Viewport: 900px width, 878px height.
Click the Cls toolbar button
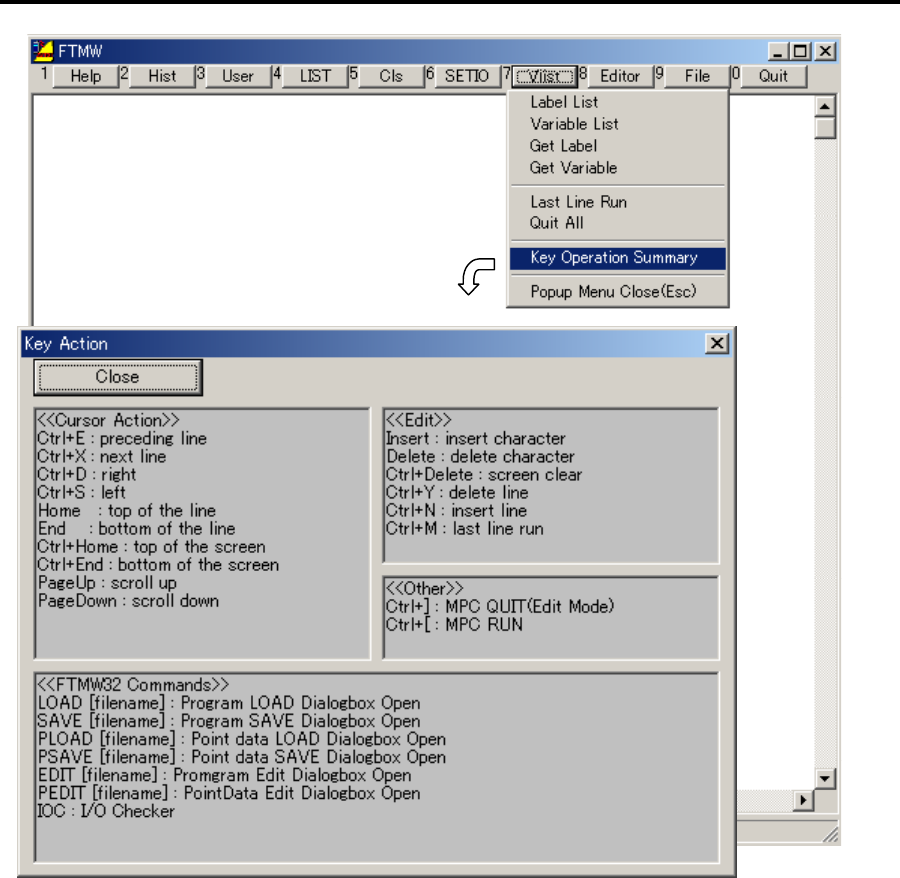(391, 76)
